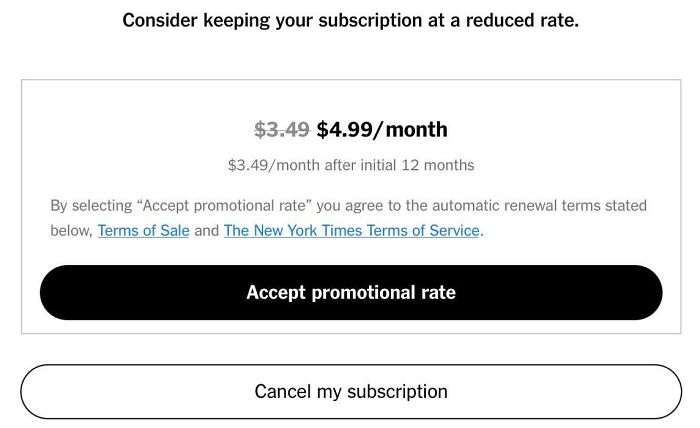Click the quoted "Accept promotional rate" phrase in the disclaimer
Image resolution: width=700 pixels, height=428 pixels.
pos(224,206)
